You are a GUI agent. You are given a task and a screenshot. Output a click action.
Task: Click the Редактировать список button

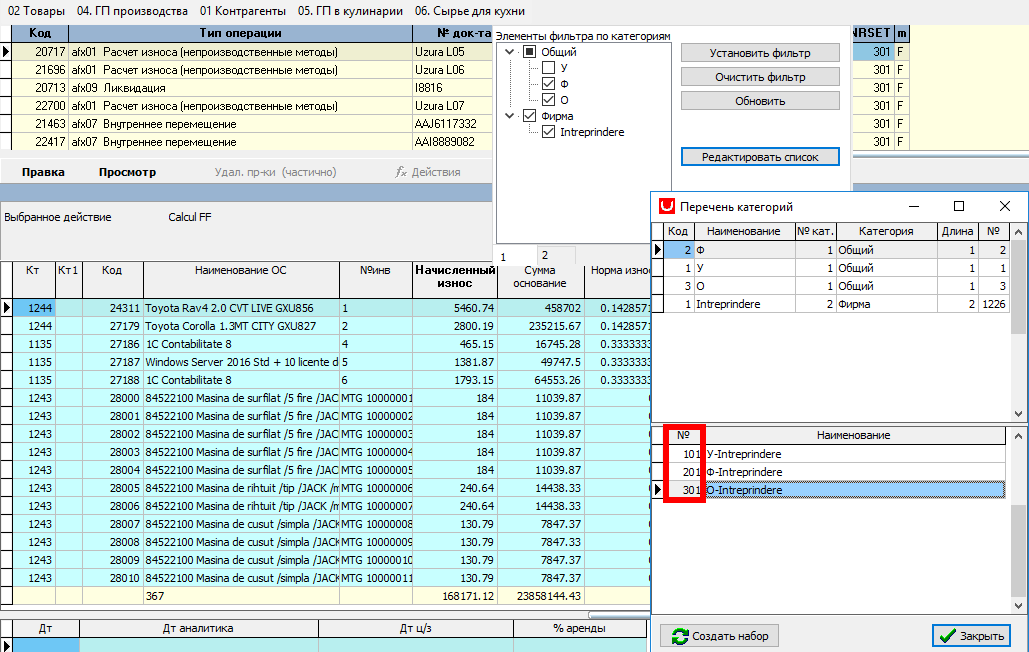click(x=760, y=157)
